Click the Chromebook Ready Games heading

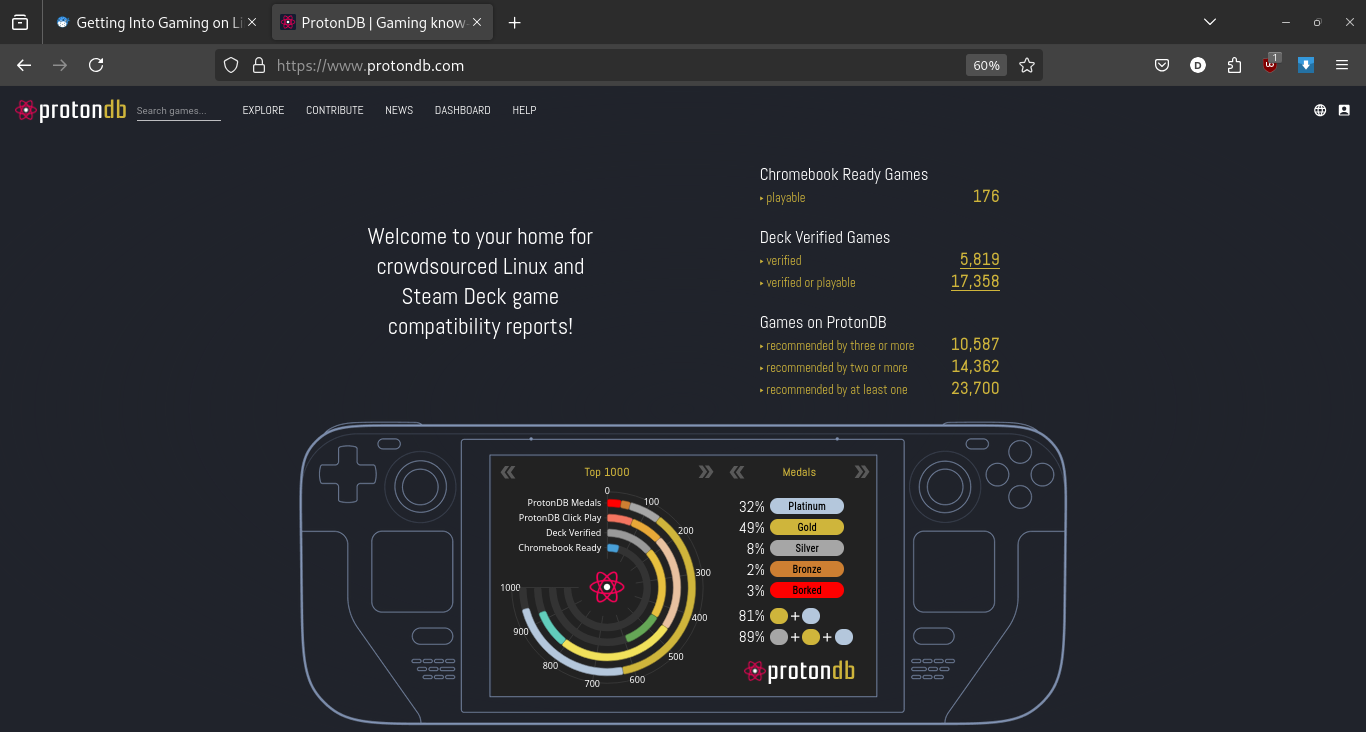(x=844, y=174)
